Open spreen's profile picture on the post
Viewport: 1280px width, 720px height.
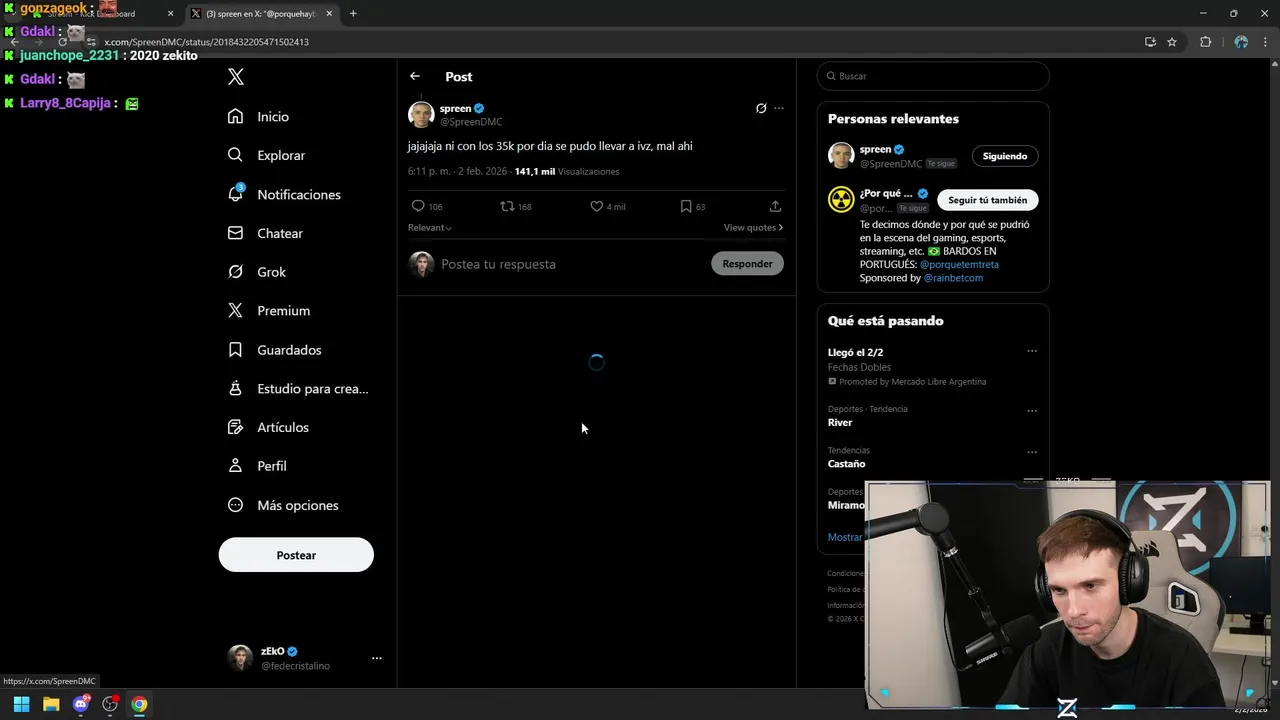(421, 114)
